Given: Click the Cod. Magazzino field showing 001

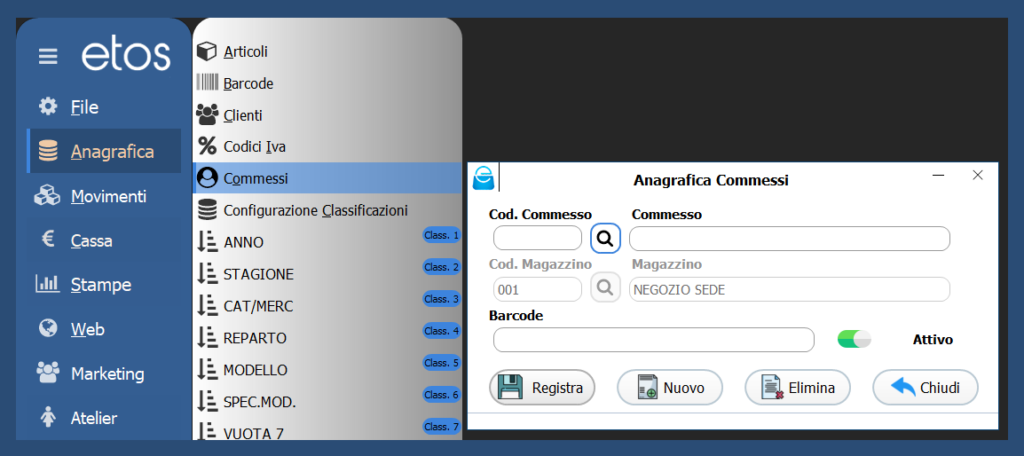Looking at the screenshot, I should point(537,289).
